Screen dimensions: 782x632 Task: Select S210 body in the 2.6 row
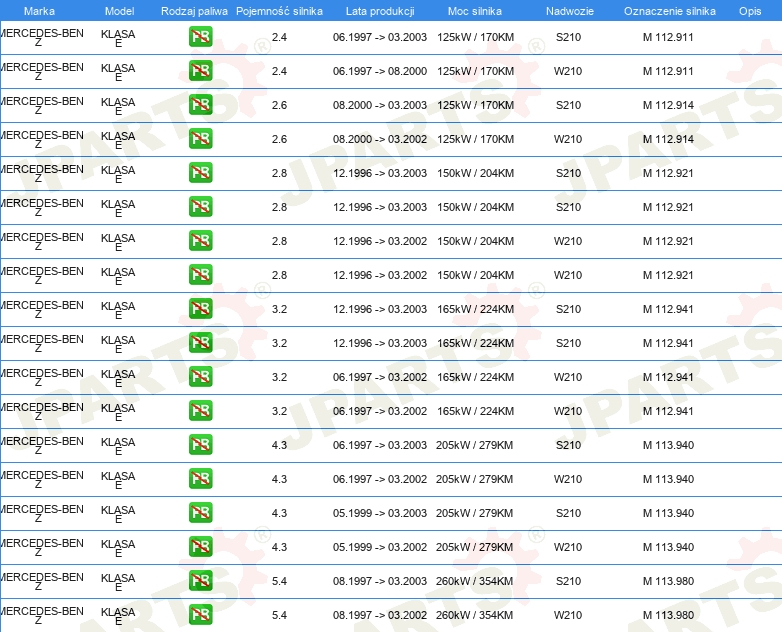pyautogui.click(x=569, y=105)
